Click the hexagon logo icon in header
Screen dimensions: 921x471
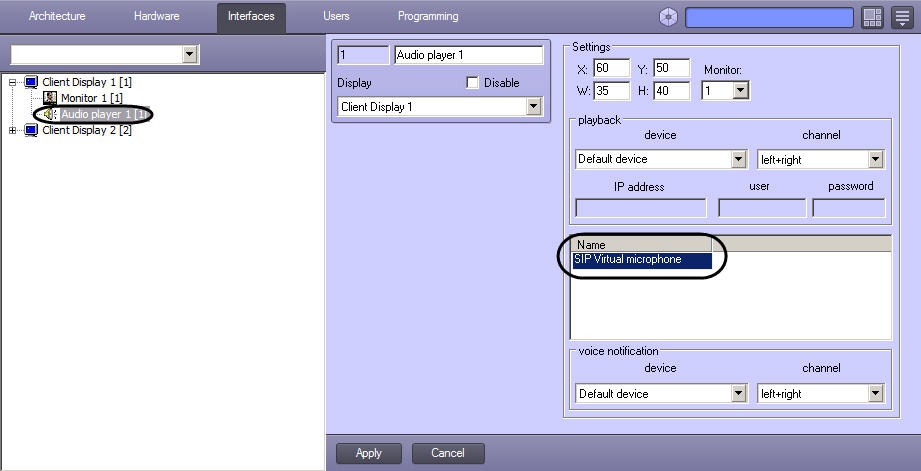tap(668, 18)
